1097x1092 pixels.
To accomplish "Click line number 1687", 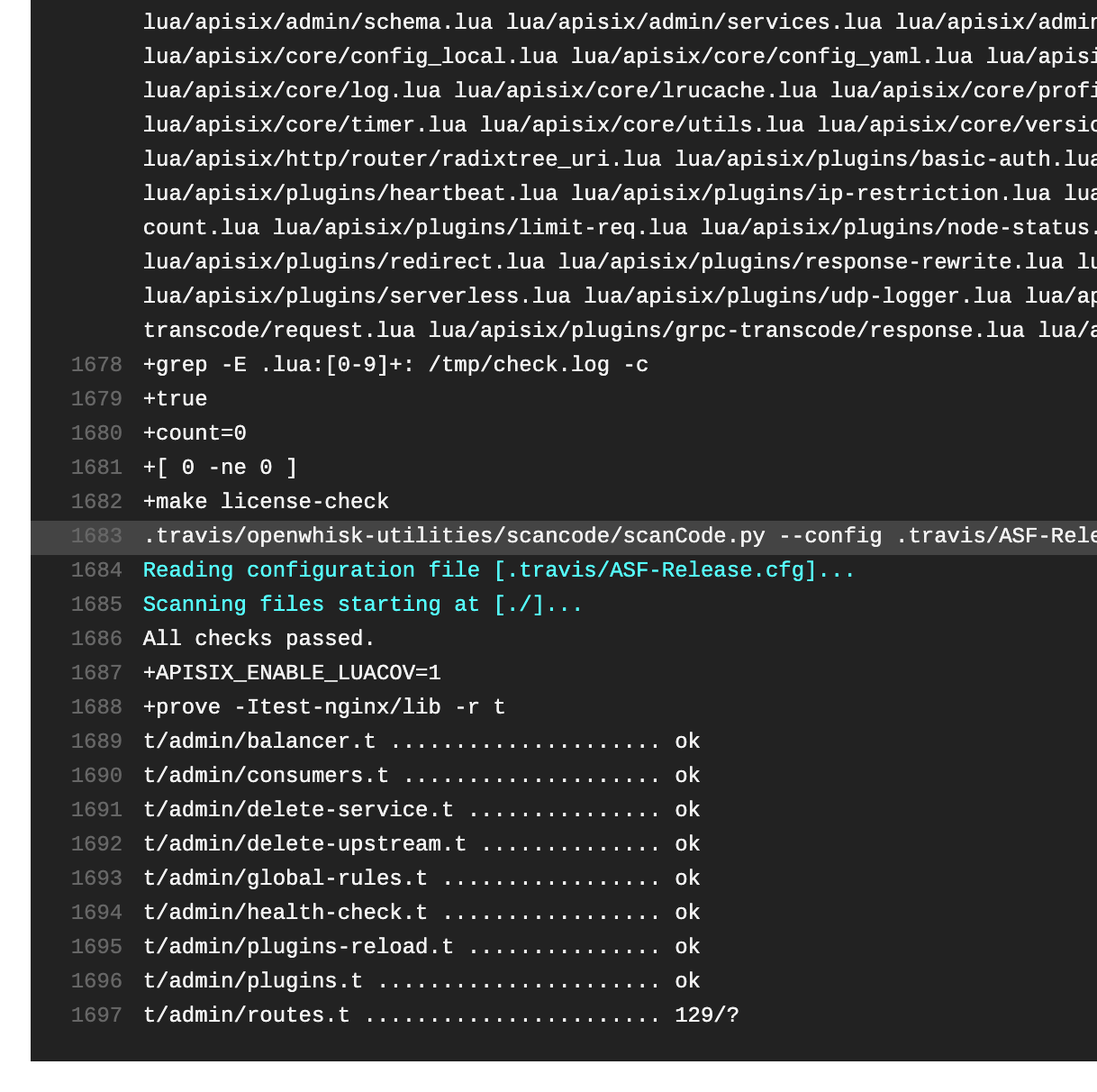I will [x=96, y=673].
